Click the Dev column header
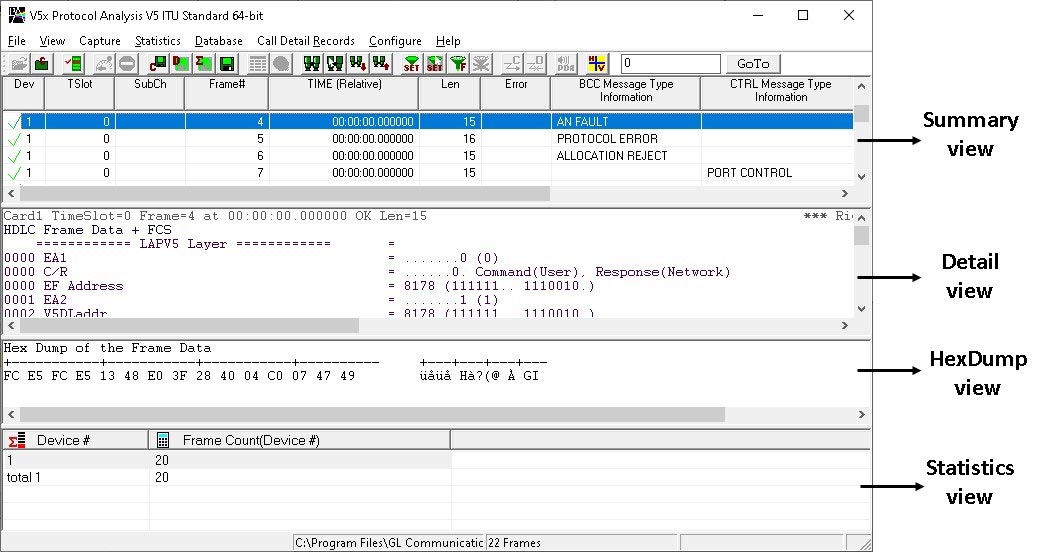Image resolution: width=1045 pixels, height=552 pixels. coord(24,93)
